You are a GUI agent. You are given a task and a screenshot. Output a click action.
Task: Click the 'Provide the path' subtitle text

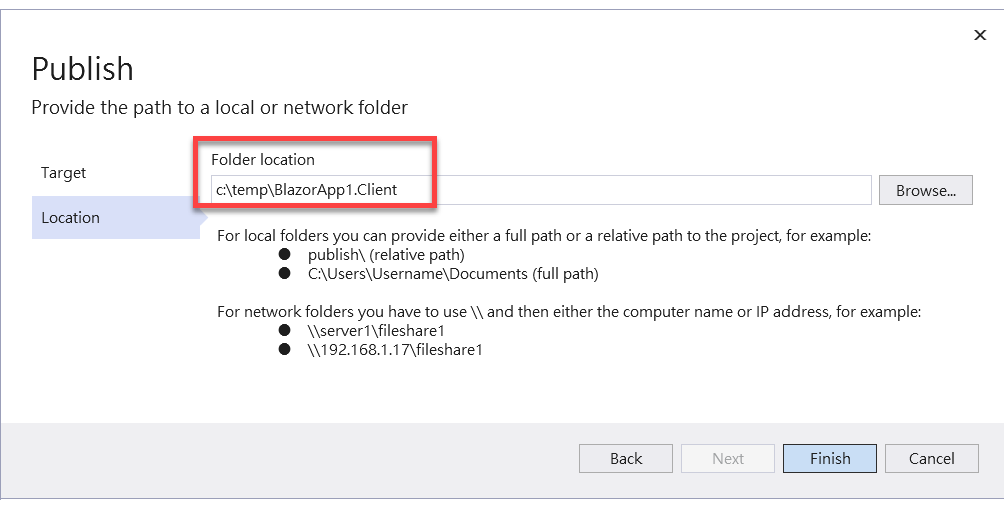click(220, 108)
